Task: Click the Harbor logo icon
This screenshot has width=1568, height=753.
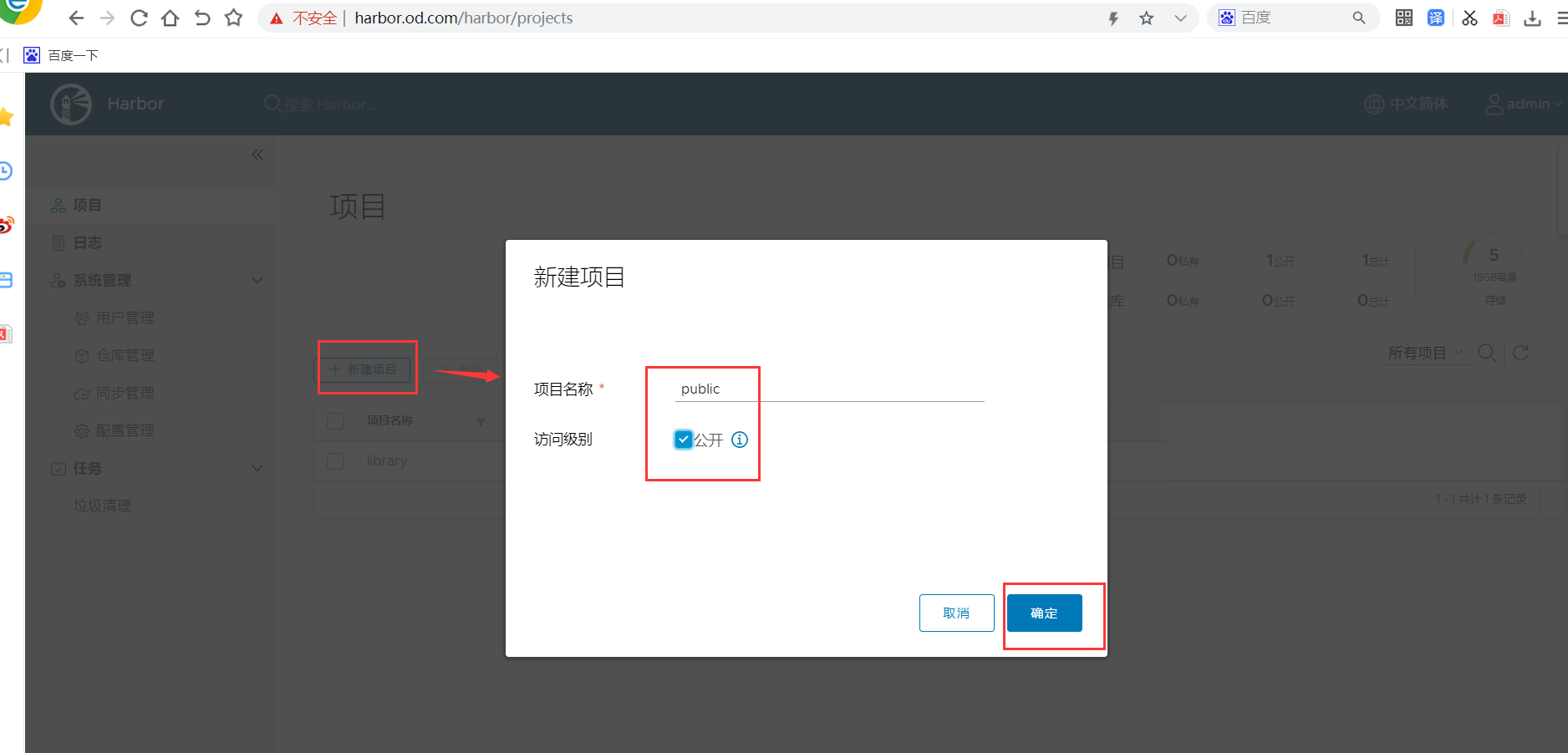Action: point(71,104)
